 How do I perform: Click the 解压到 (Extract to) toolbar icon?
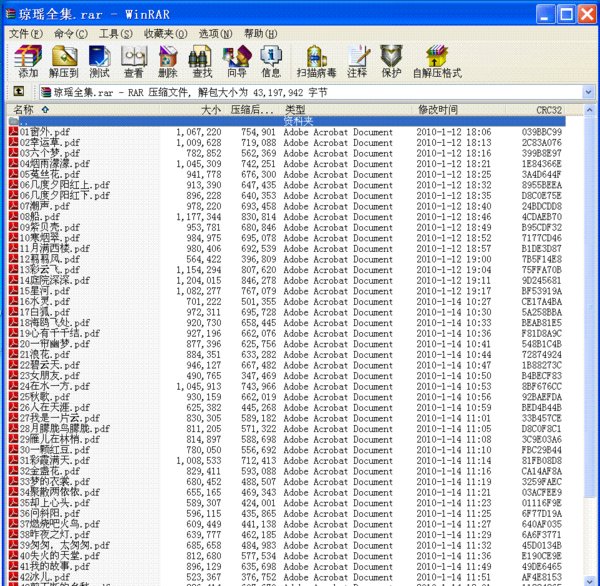coord(64,61)
